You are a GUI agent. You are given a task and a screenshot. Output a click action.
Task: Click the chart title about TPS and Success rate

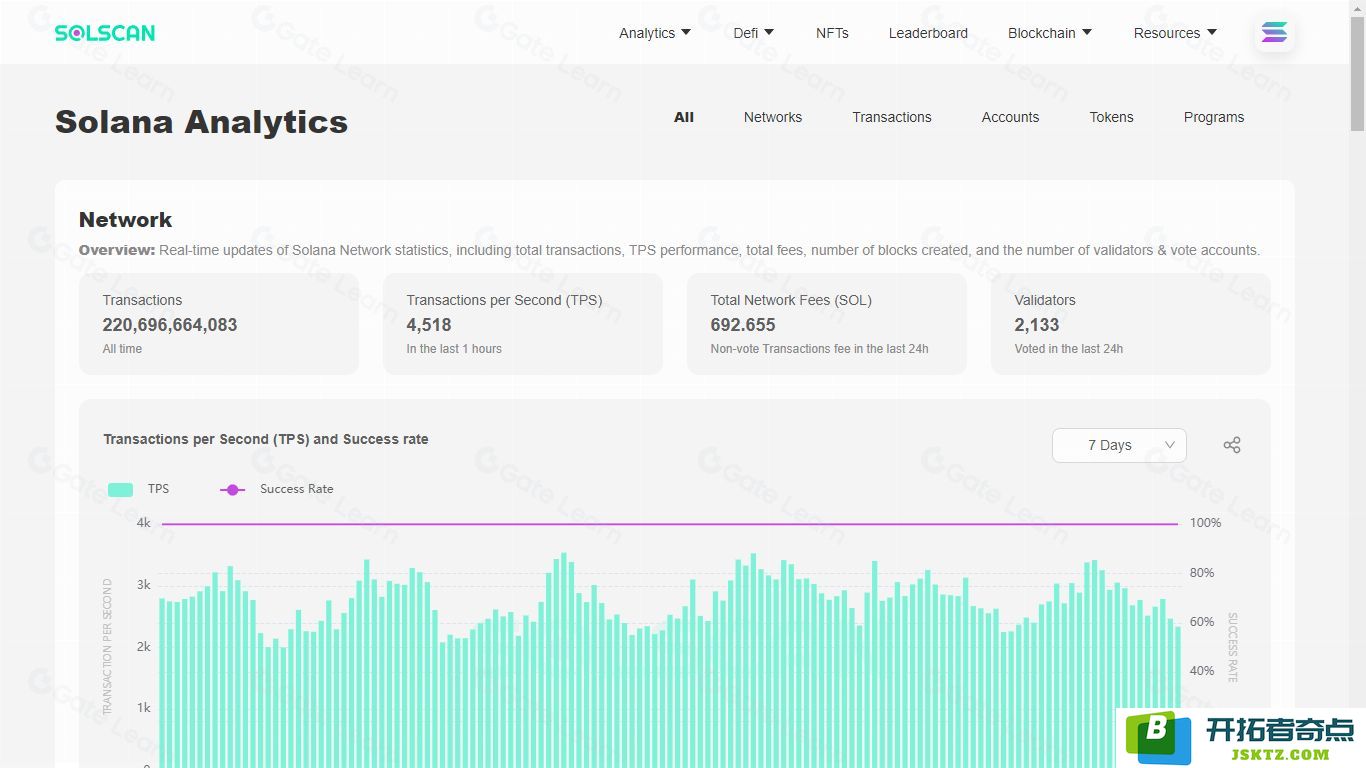click(x=266, y=439)
